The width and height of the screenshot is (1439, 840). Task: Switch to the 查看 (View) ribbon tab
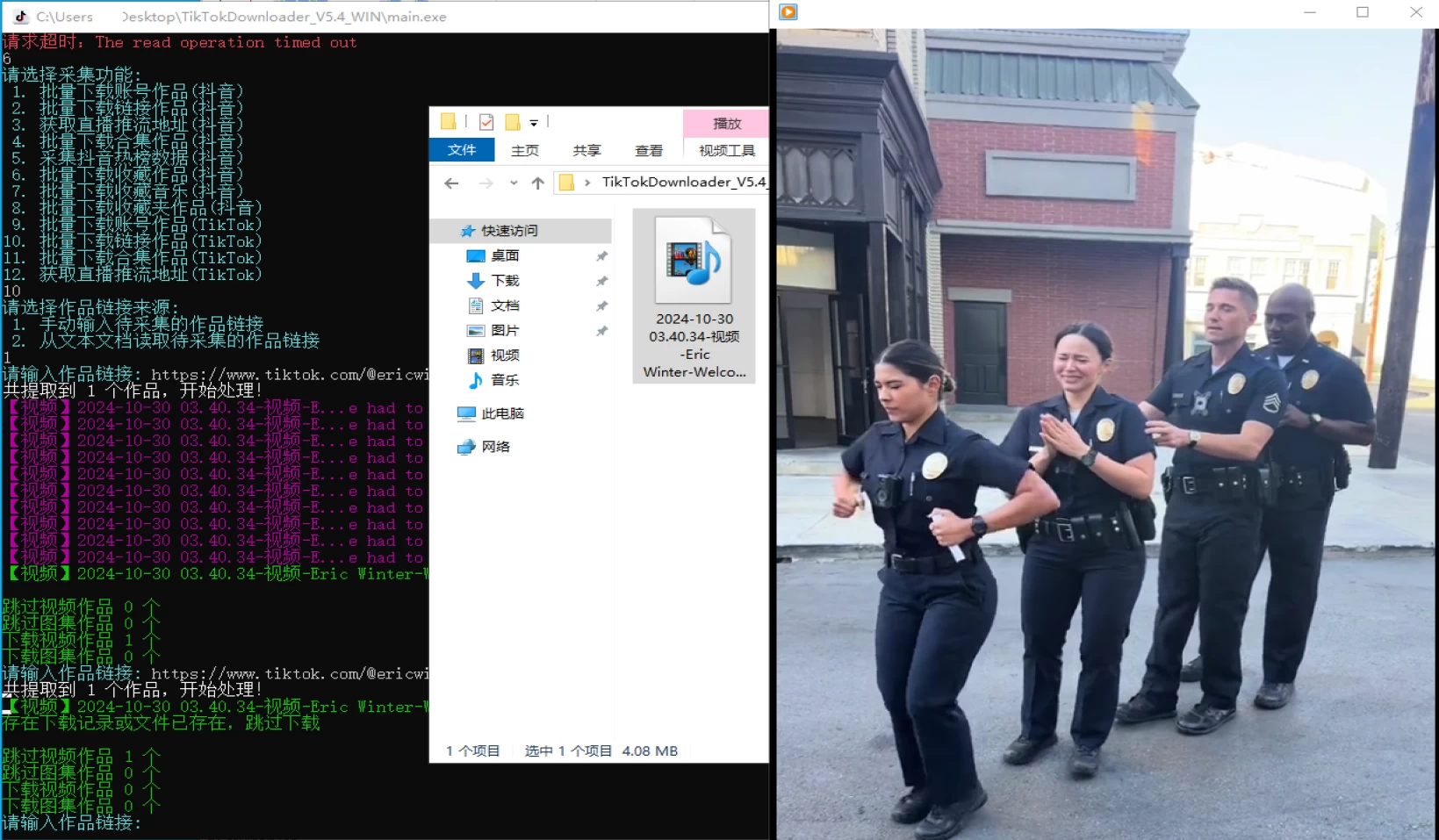(x=648, y=150)
